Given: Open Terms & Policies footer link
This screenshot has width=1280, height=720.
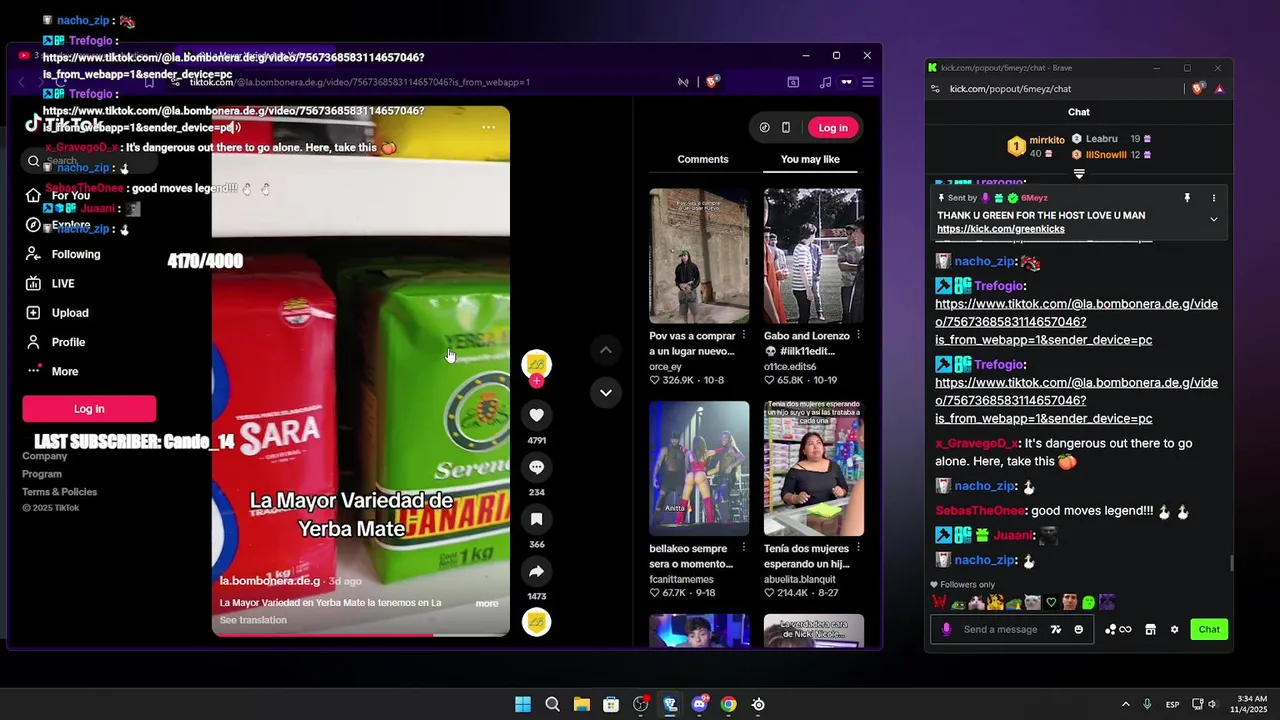Looking at the screenshot, I should pos(60,492).
